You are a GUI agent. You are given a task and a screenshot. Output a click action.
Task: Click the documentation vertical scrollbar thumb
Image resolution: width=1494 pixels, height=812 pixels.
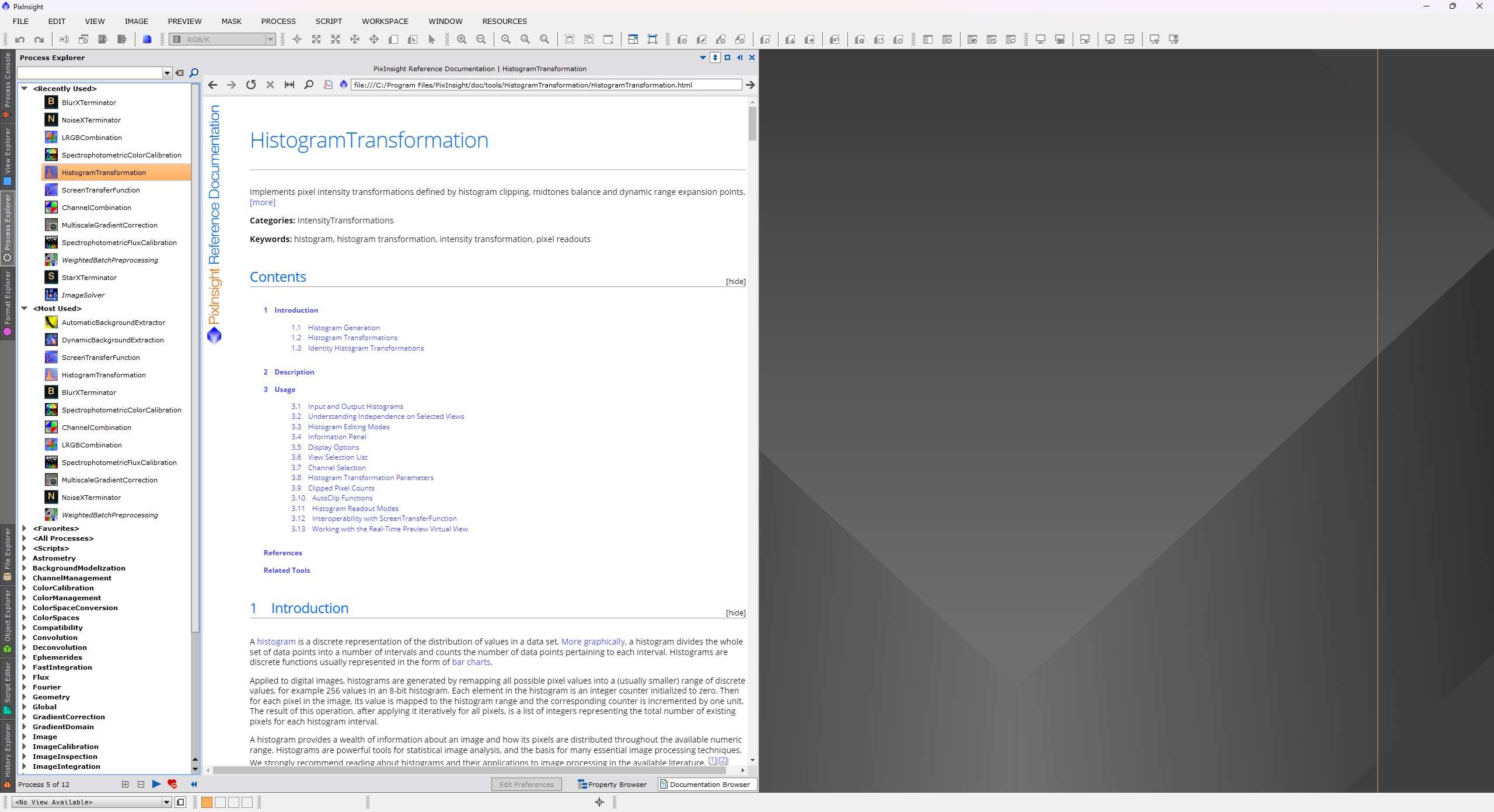pyautogui.click(x=752, y=124)
